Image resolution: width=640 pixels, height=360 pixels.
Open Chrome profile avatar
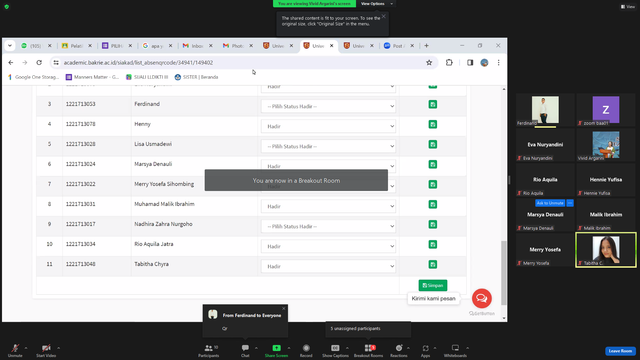[484, 62]
